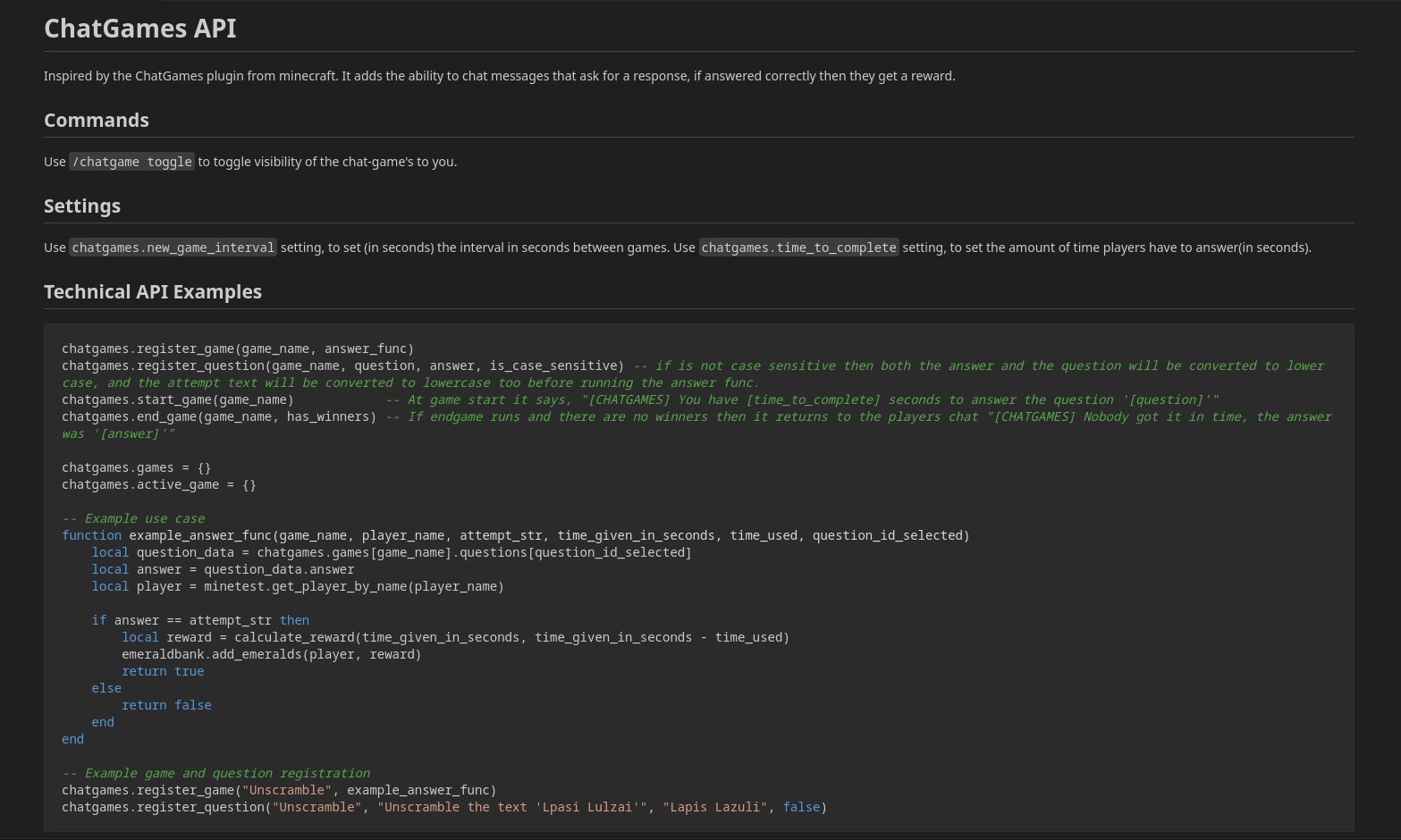The image size is (1401, 840).
Task: Click the intro paragraph about minecraft plugin
Action: pos(499,76)
